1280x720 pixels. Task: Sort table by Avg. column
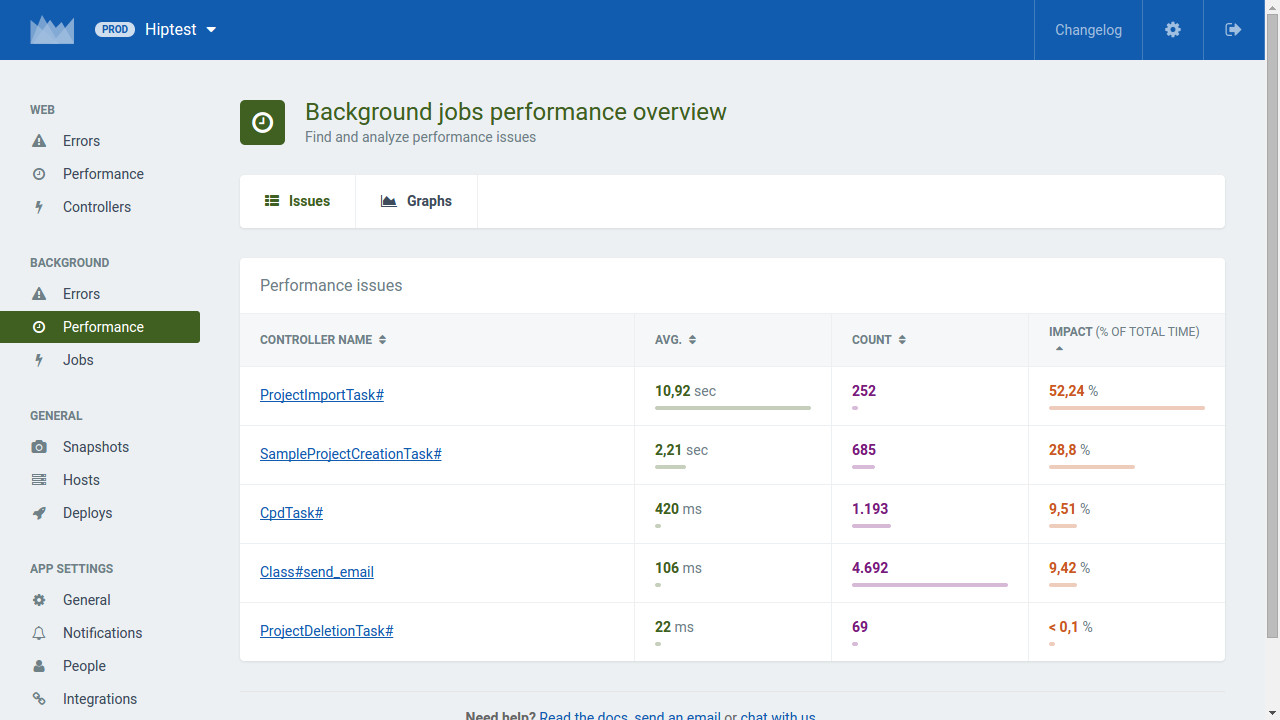tap(676, 340)
